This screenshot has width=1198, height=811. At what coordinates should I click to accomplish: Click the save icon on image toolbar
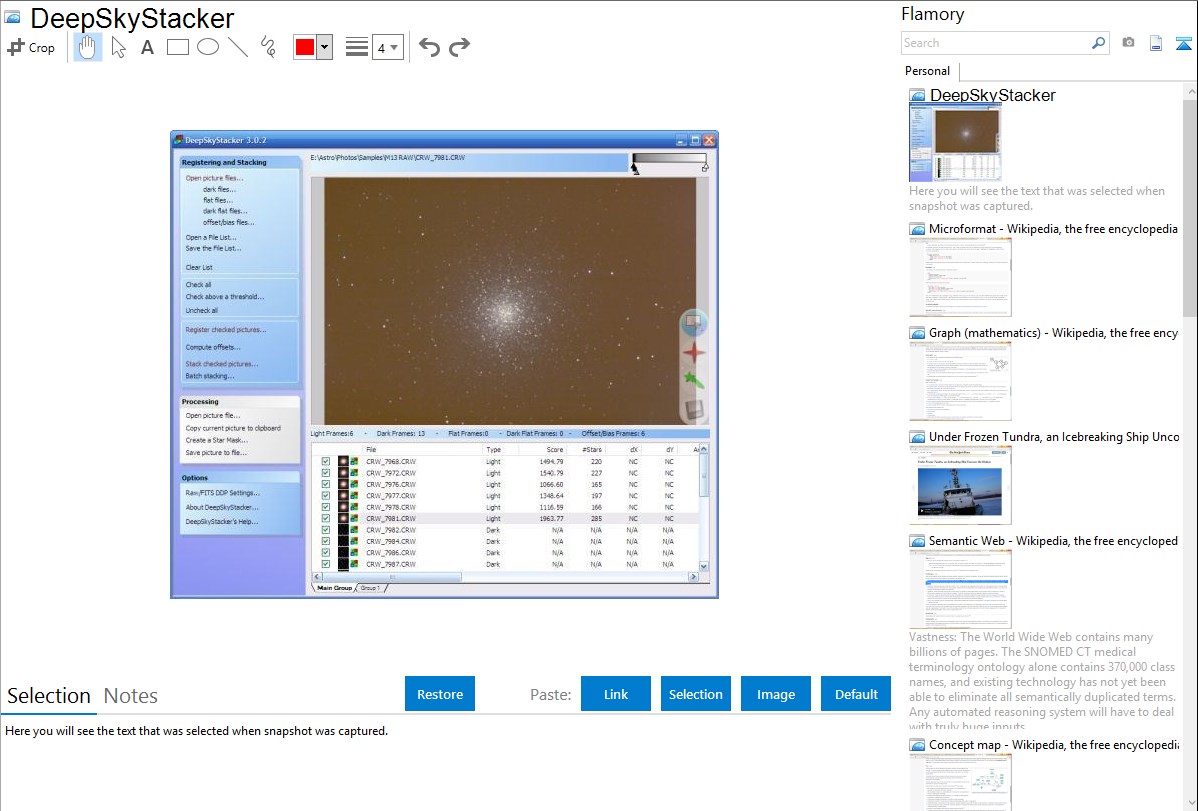tap(694, 410)
